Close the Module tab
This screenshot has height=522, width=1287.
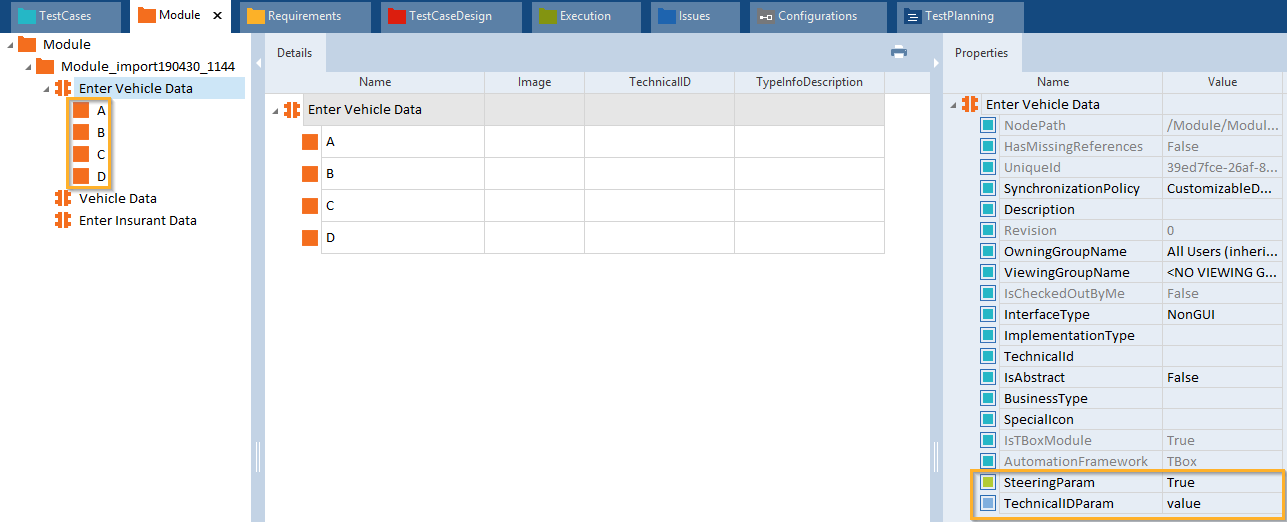[217, 16]
